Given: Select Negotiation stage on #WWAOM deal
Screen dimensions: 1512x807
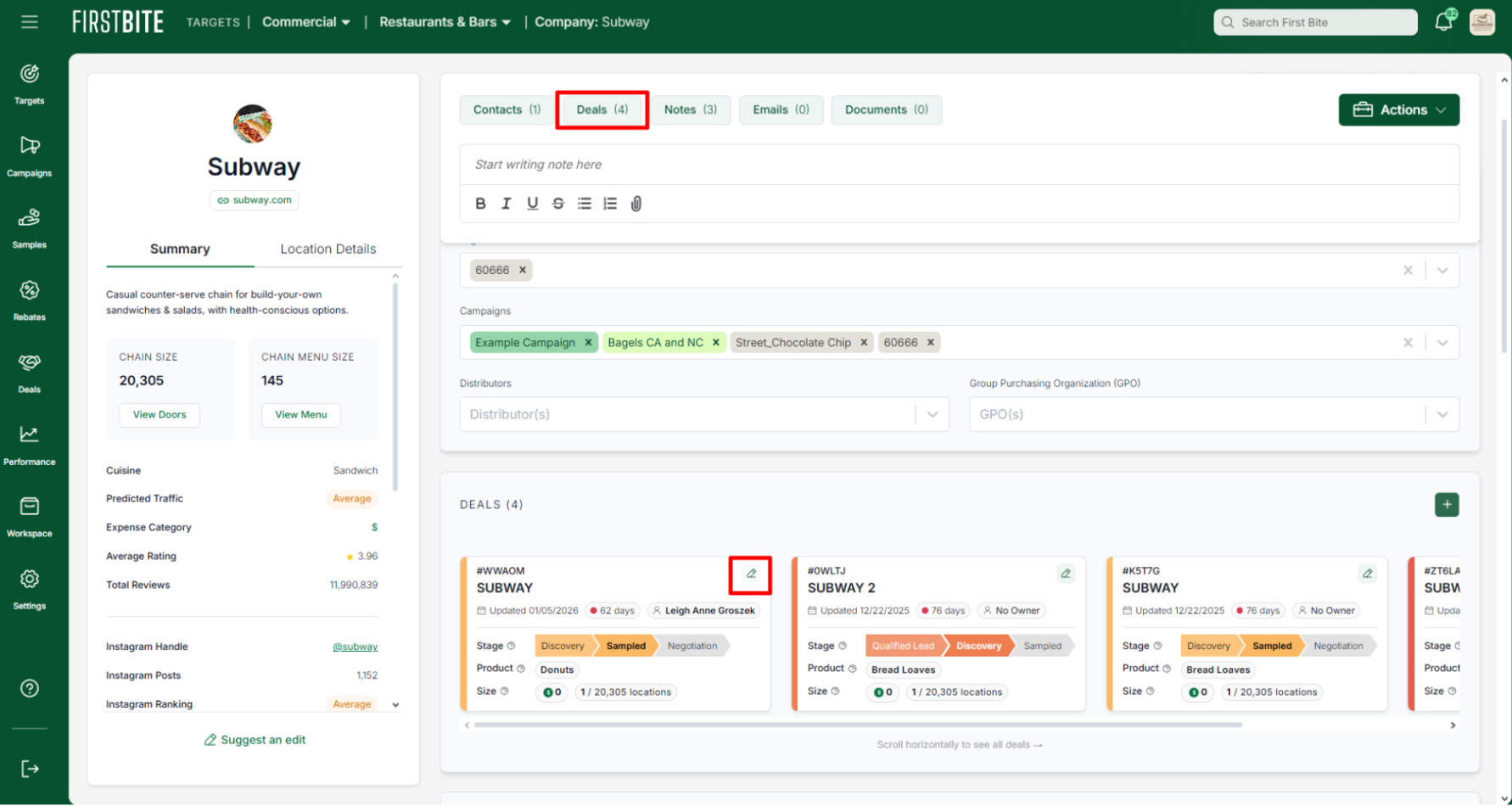Looking at the screenshot, I should tap(692, 647).
